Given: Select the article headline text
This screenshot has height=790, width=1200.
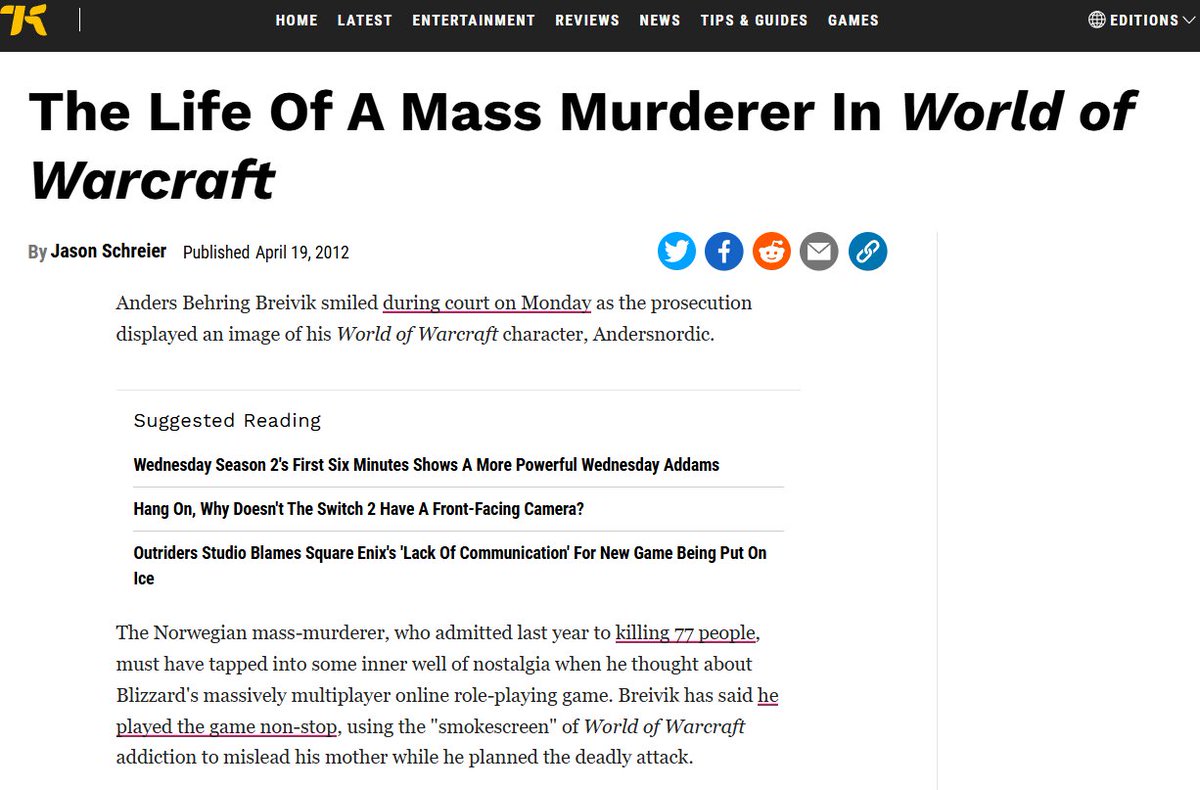Looking at the screenshot, I should click(x=583, y=146).
